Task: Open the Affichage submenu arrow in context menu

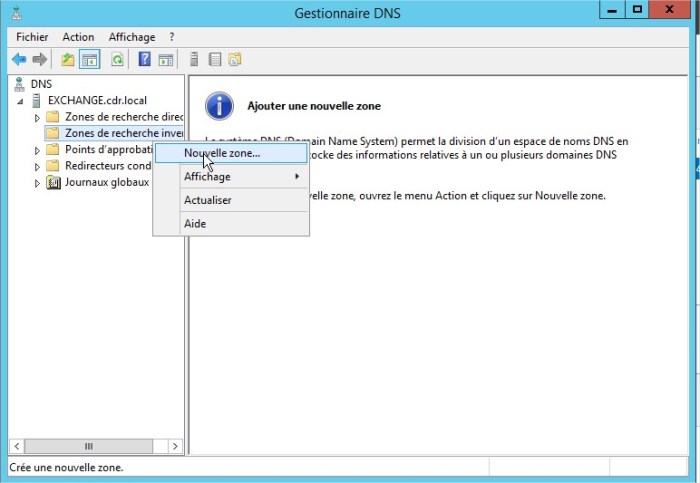Action: click(297, 176)
